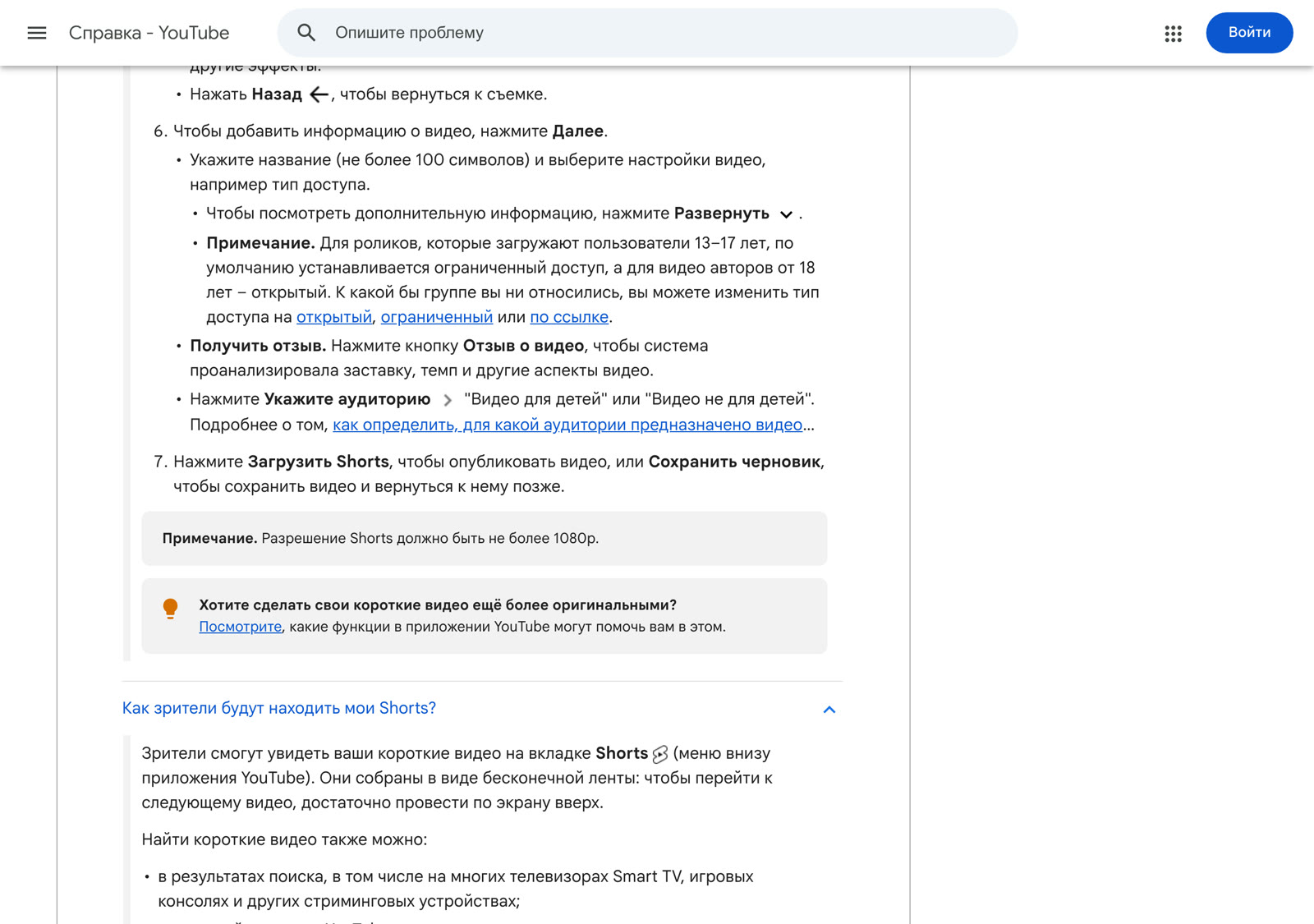Open the 'по ссылке' link
The width and height of the screenshot is (1314, 924).
(x=569, y=317)
